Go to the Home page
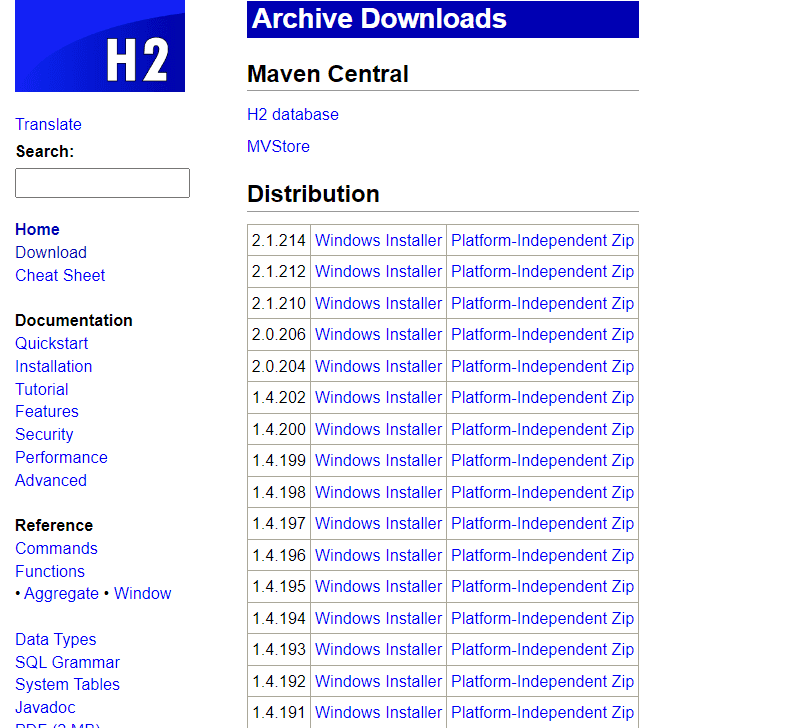The height and width of the screenshot is (728, 805). point(37,229)
